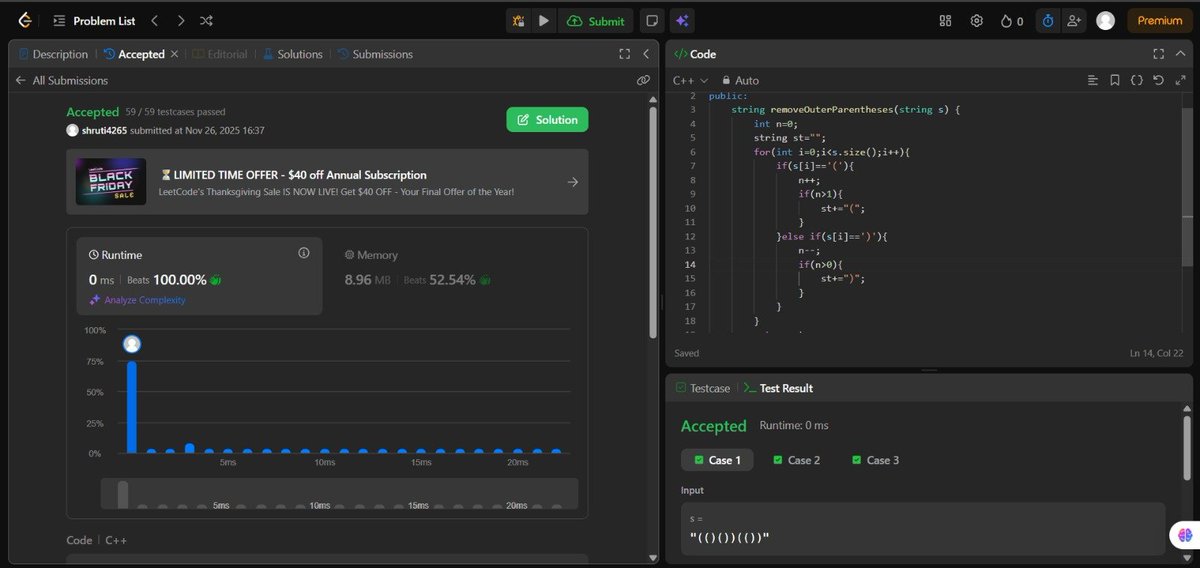1200x568 pixels.
Task: Click the Runtime info icon
Action: [304, 254]
